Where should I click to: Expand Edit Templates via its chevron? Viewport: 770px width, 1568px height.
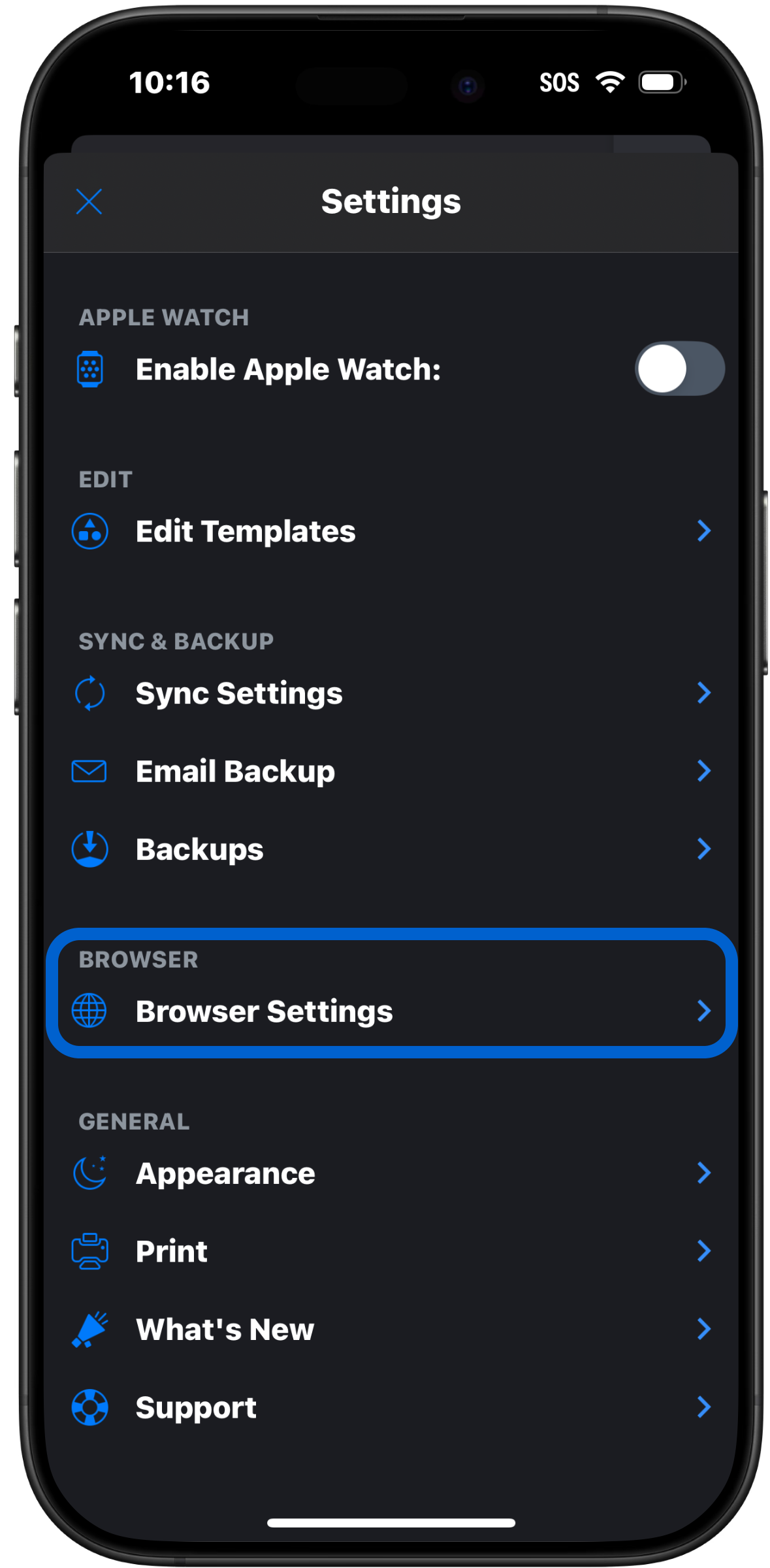pyautogui.click(x=703, y=531)
